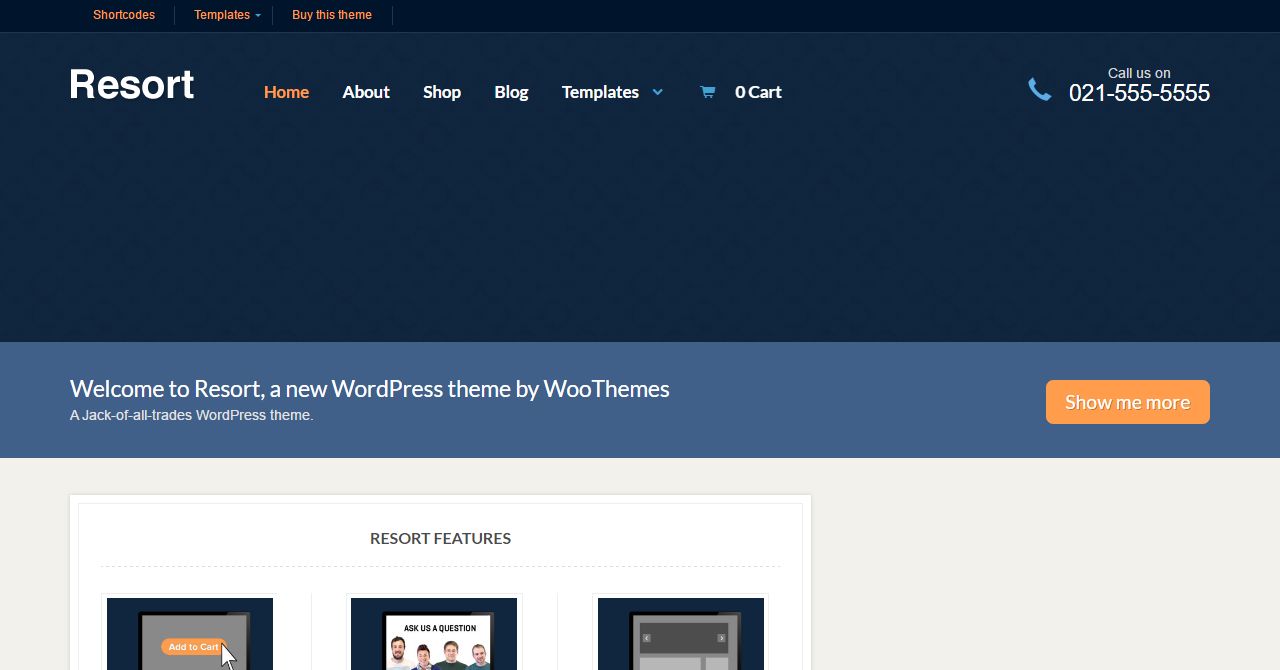Select the Jack-of-all-trades tagline text
This screenshot has height=670, width=1280.
coord(192,415)
